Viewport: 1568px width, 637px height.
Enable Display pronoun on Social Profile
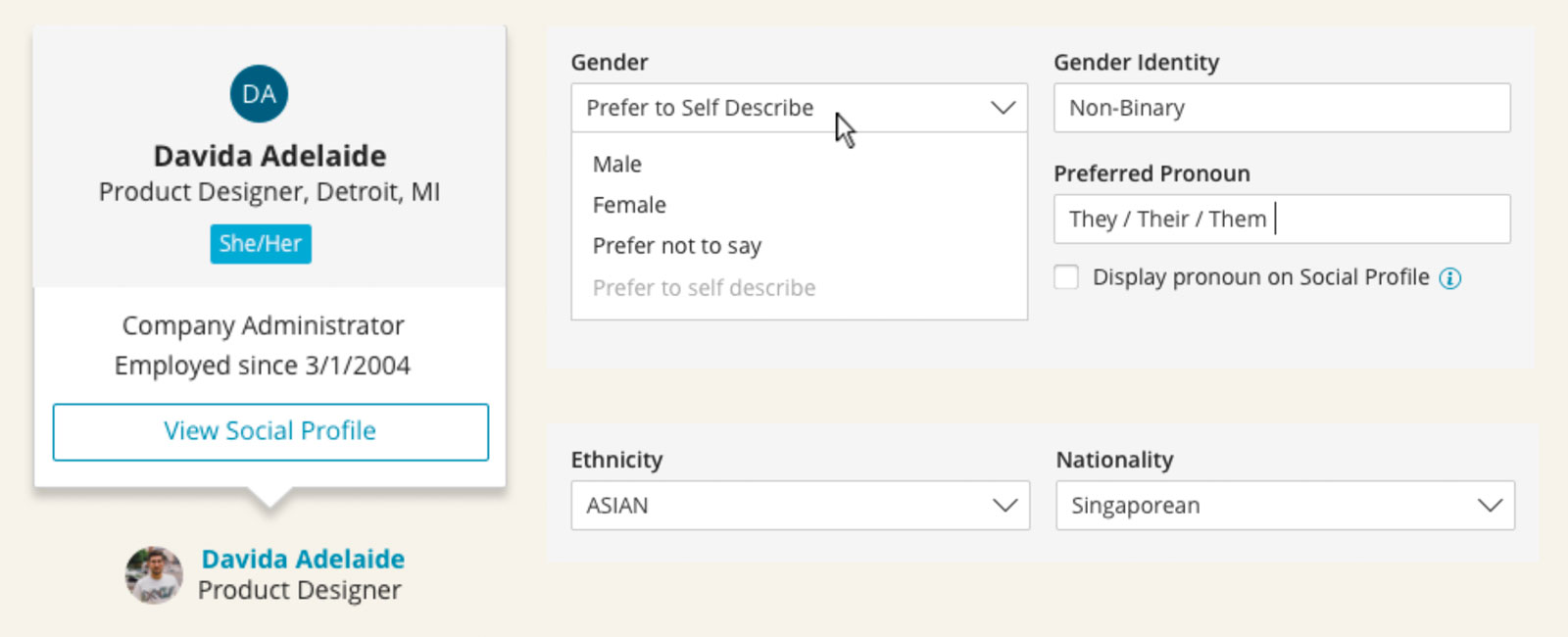click(1066, 277)
